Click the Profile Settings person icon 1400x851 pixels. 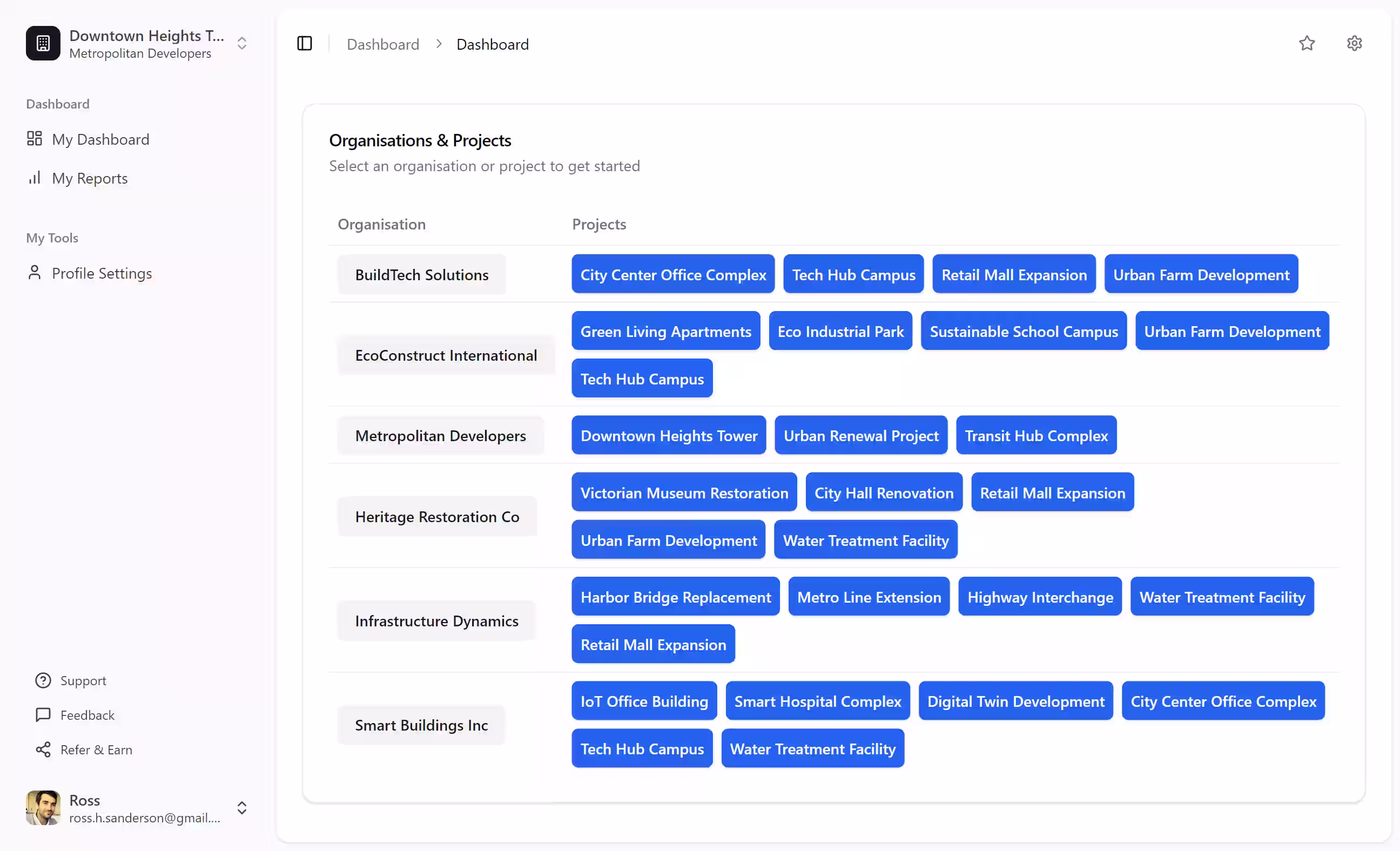coord(35,273)
